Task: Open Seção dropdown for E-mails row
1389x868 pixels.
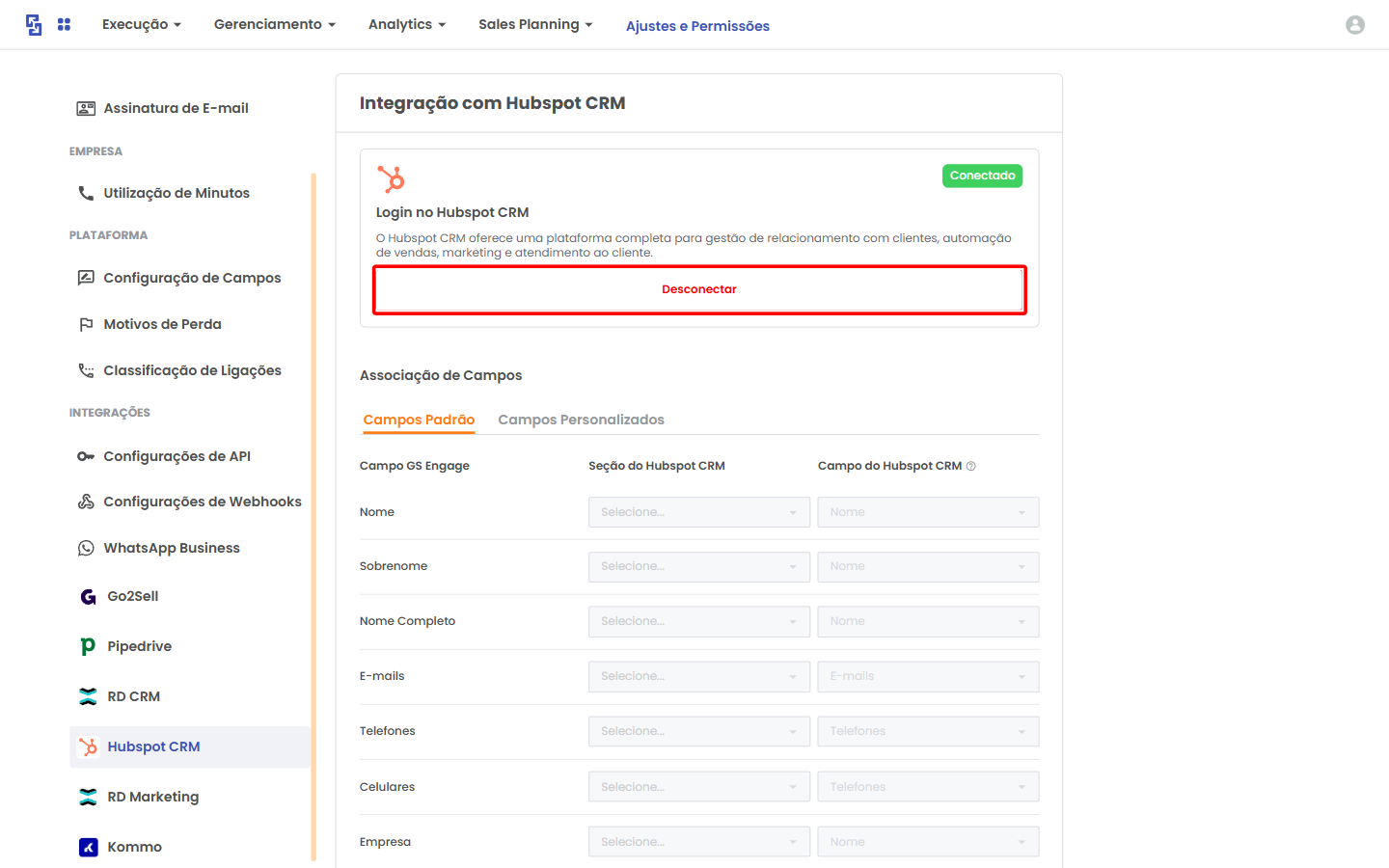Action: 699,676
